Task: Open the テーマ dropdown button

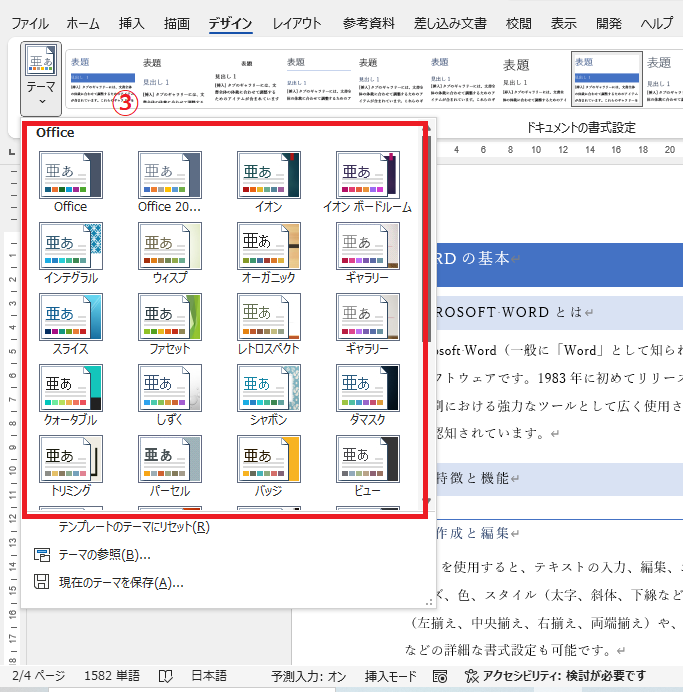Action: 41,79
